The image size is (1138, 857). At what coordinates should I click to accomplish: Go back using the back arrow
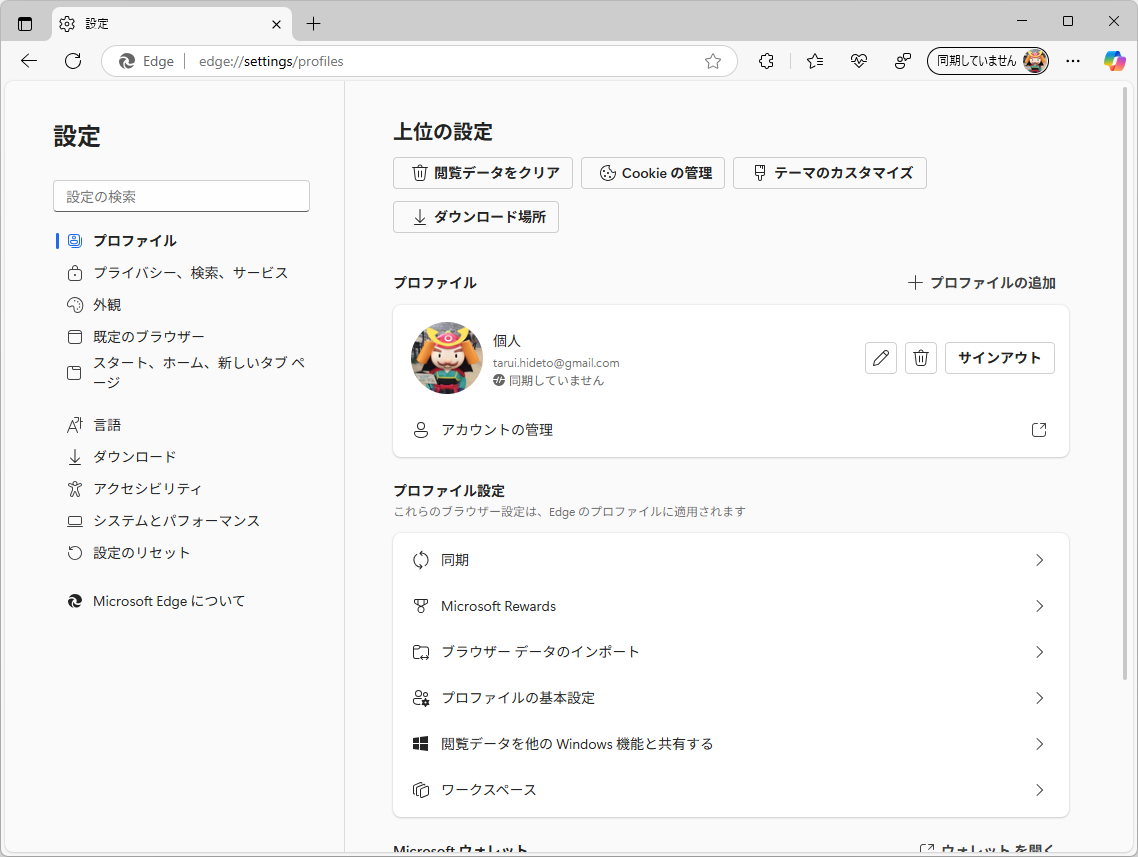click(x=28, y=61)
